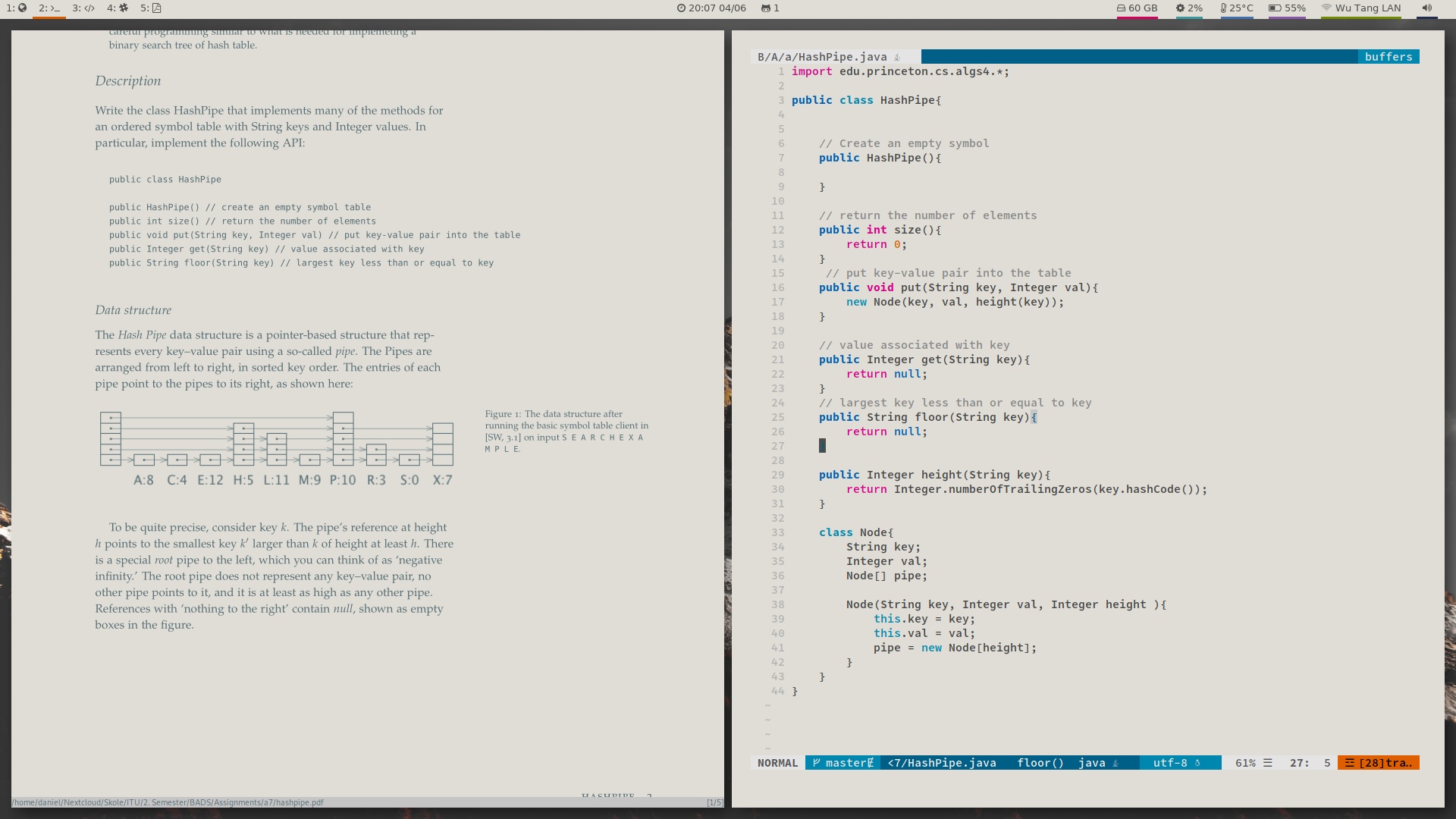Place cursor on line 30 return statement
Viewport: 1456px width, 819px height.
point(867,489)
